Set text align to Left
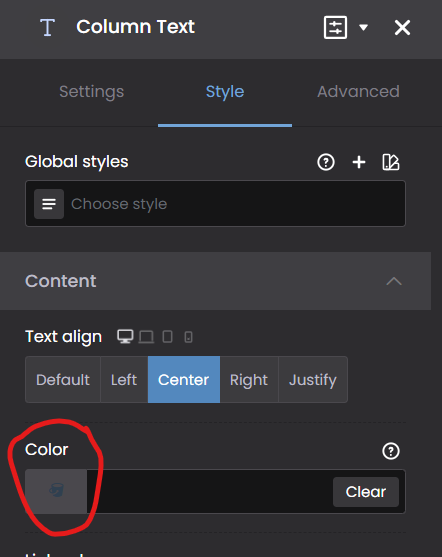442x557 pixels. (124, 379)
